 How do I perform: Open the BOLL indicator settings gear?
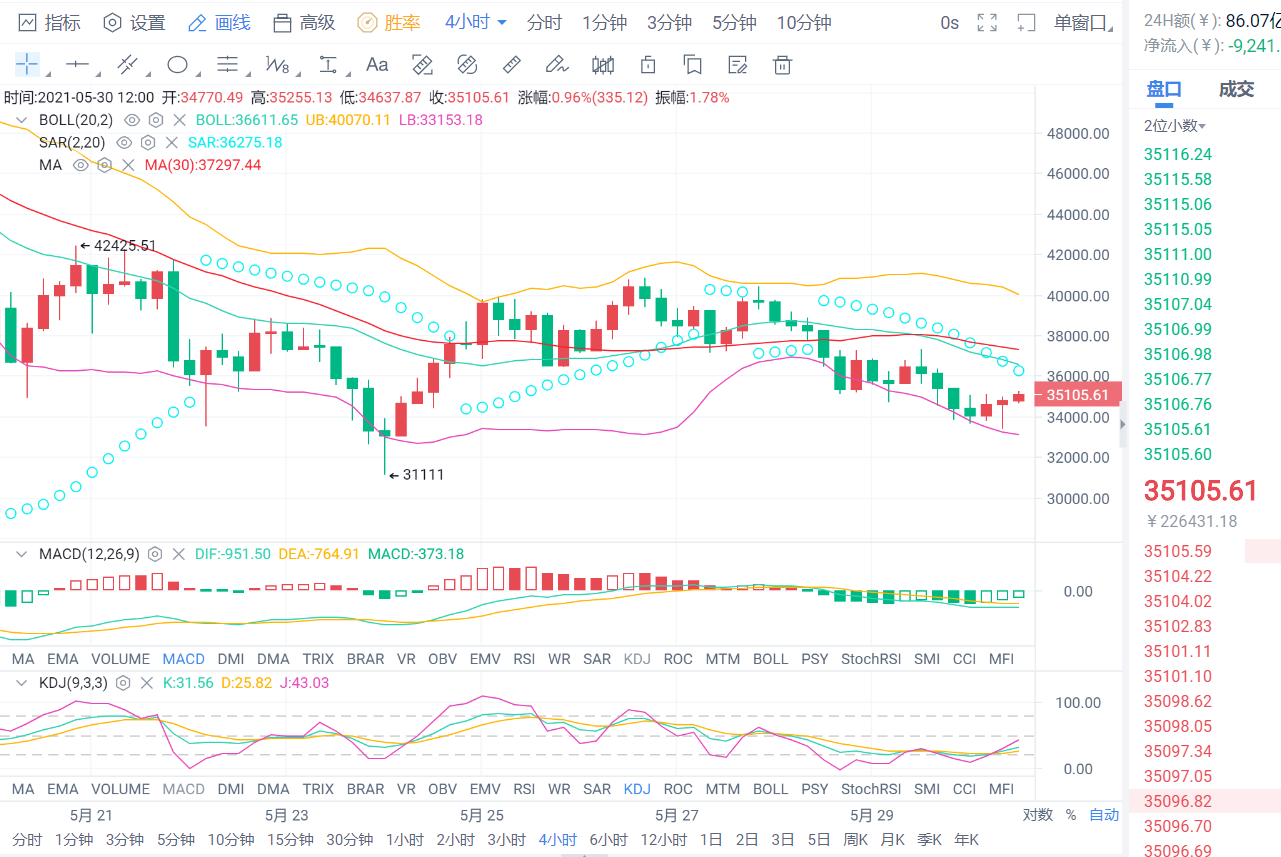point(155,119)
